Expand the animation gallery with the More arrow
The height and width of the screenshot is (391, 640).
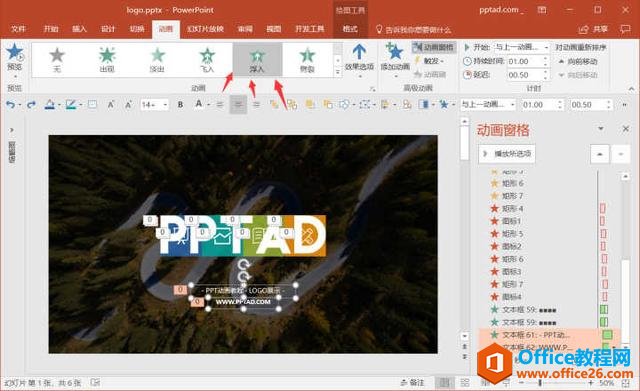click(x=338, y=72)
